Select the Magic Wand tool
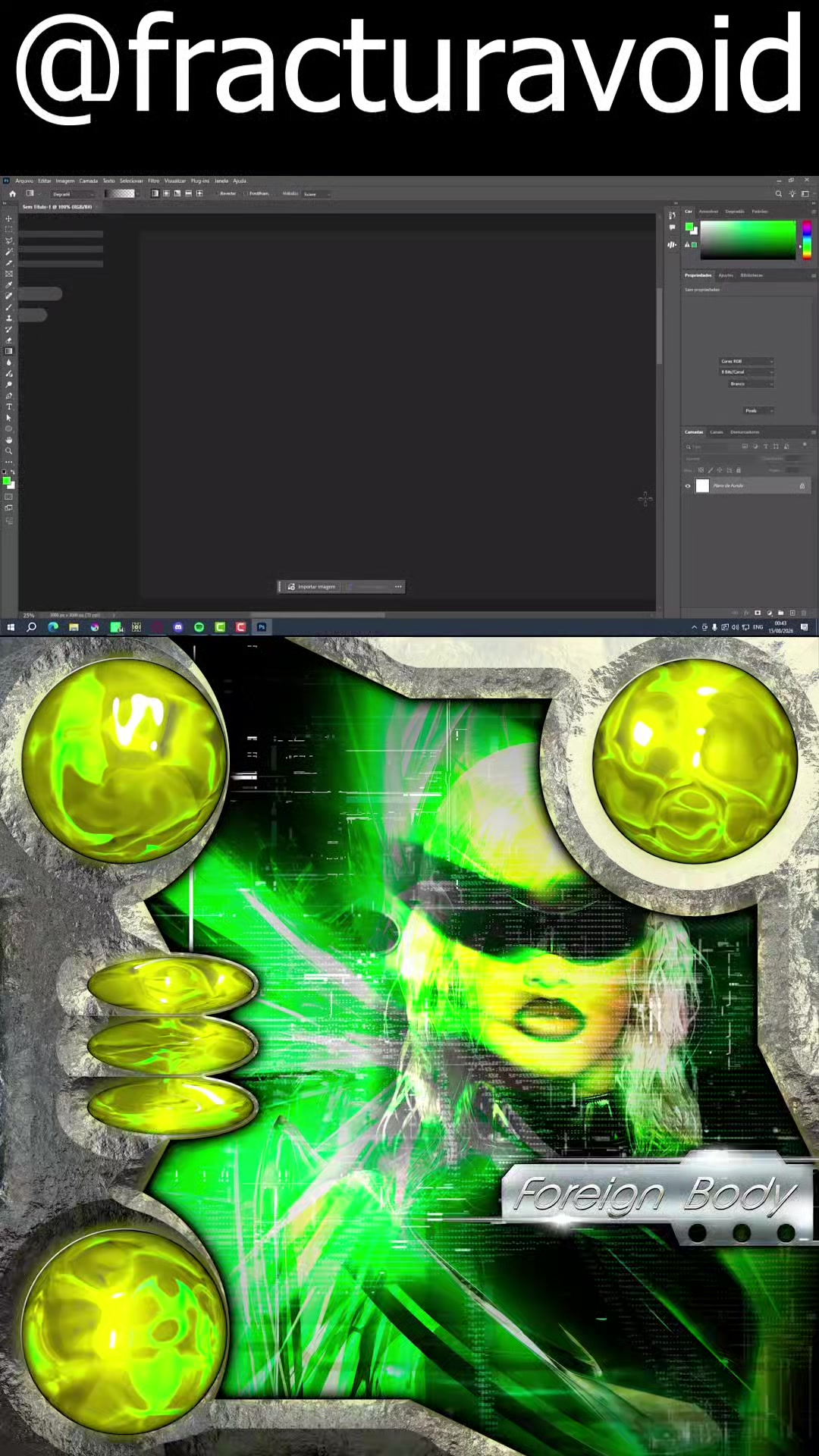This screenshot has height=1456, width=819. click(9, 252)
